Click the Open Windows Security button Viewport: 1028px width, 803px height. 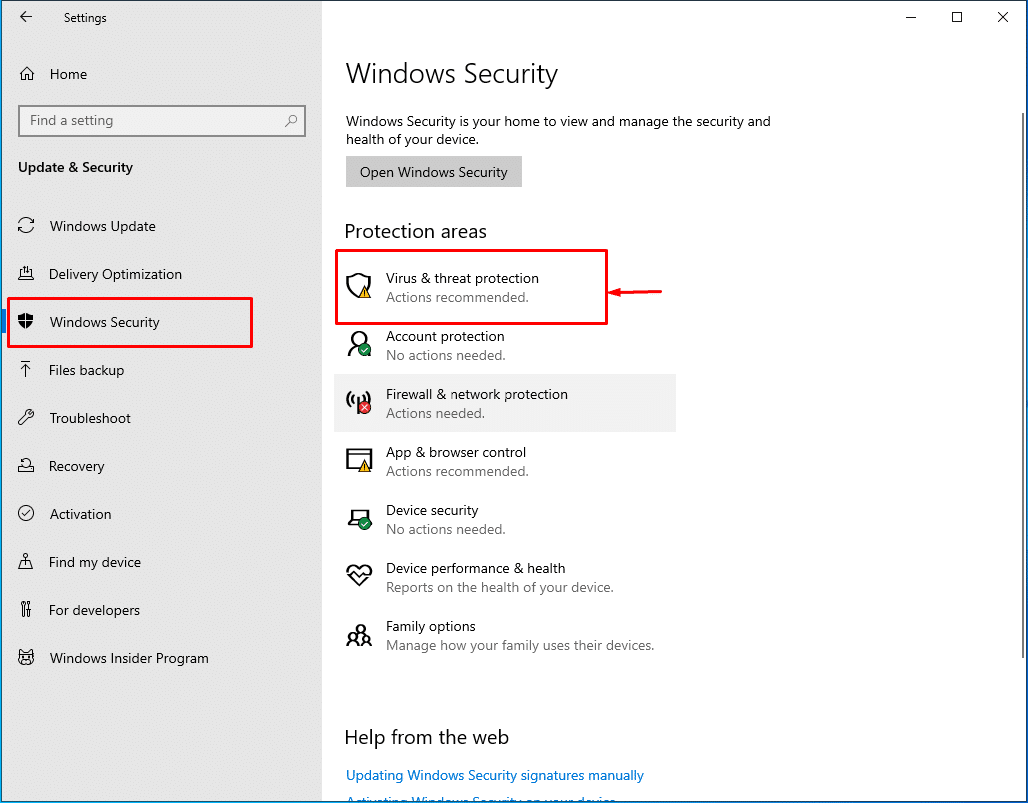click(x=434, y=172)
